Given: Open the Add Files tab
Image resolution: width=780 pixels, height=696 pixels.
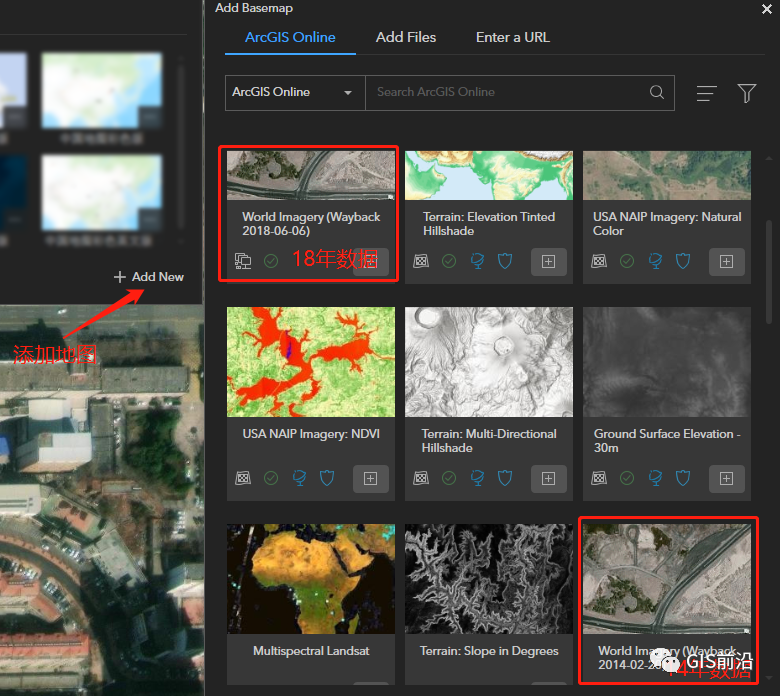Looking at the screenshot, I should [x=405, y=37].
